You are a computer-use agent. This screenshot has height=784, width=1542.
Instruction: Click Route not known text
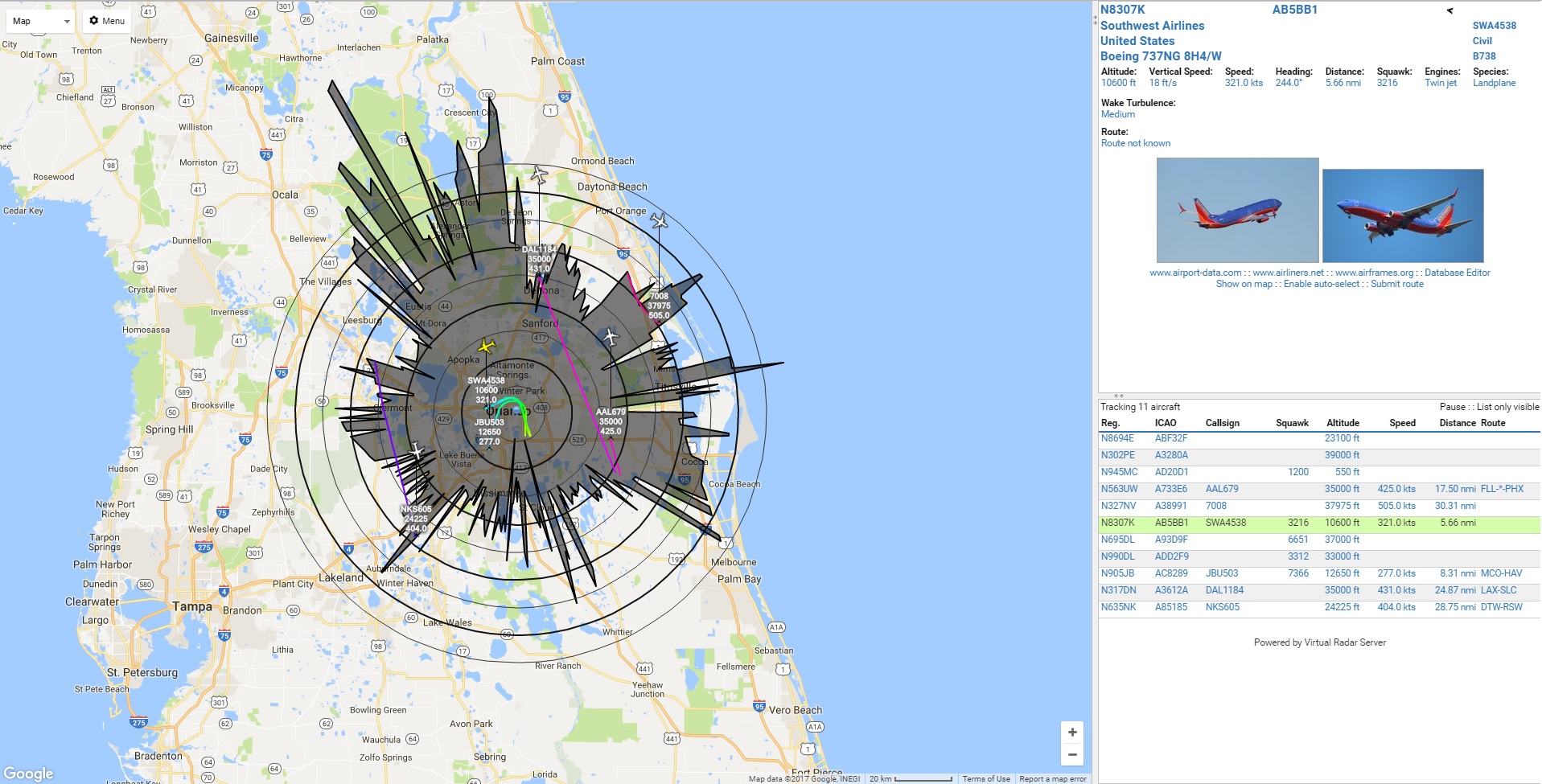tap(1136, 143)
